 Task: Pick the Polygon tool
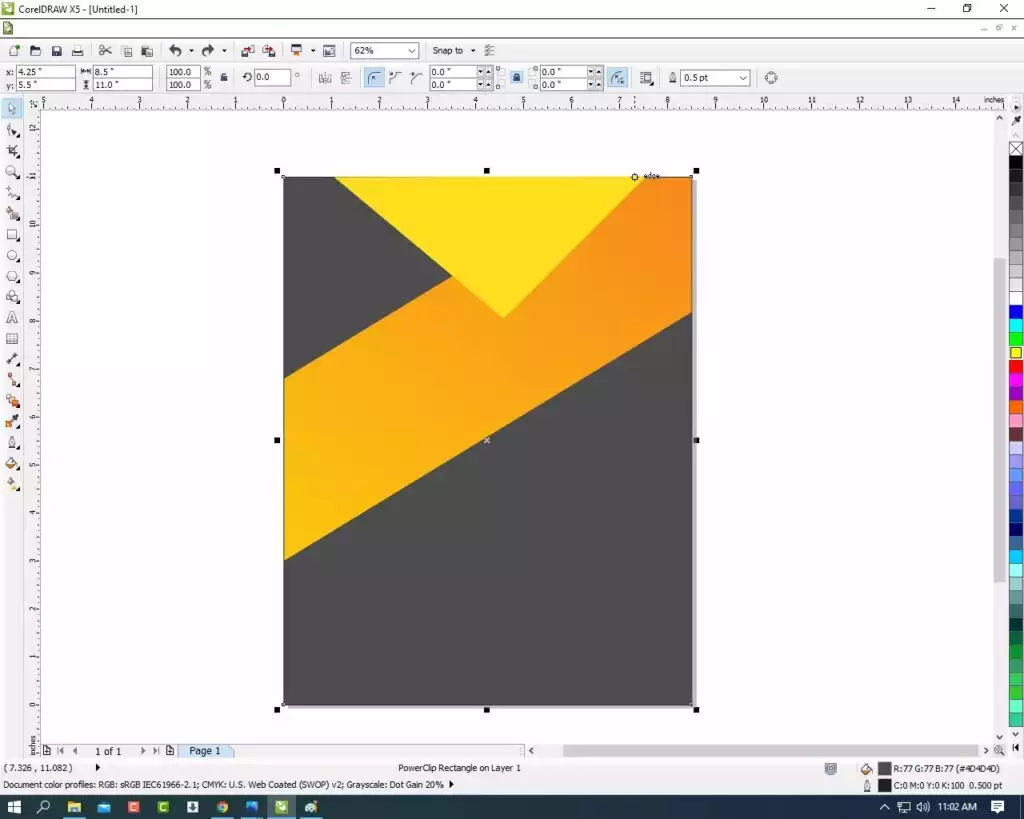click(13, 276)
